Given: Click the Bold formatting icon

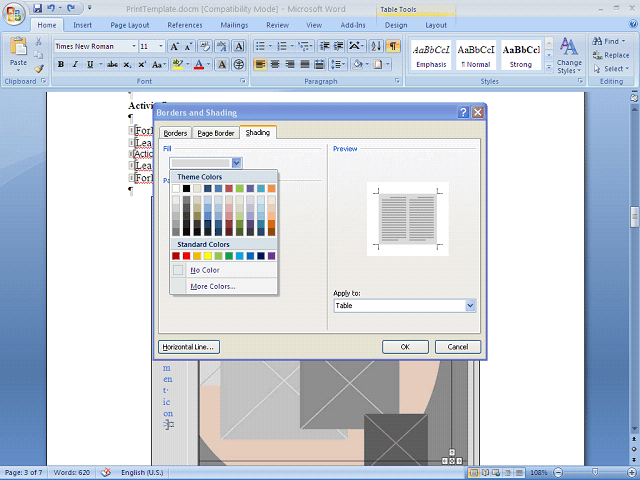Looking at the screenshot, I should click(x=61, y=64).
